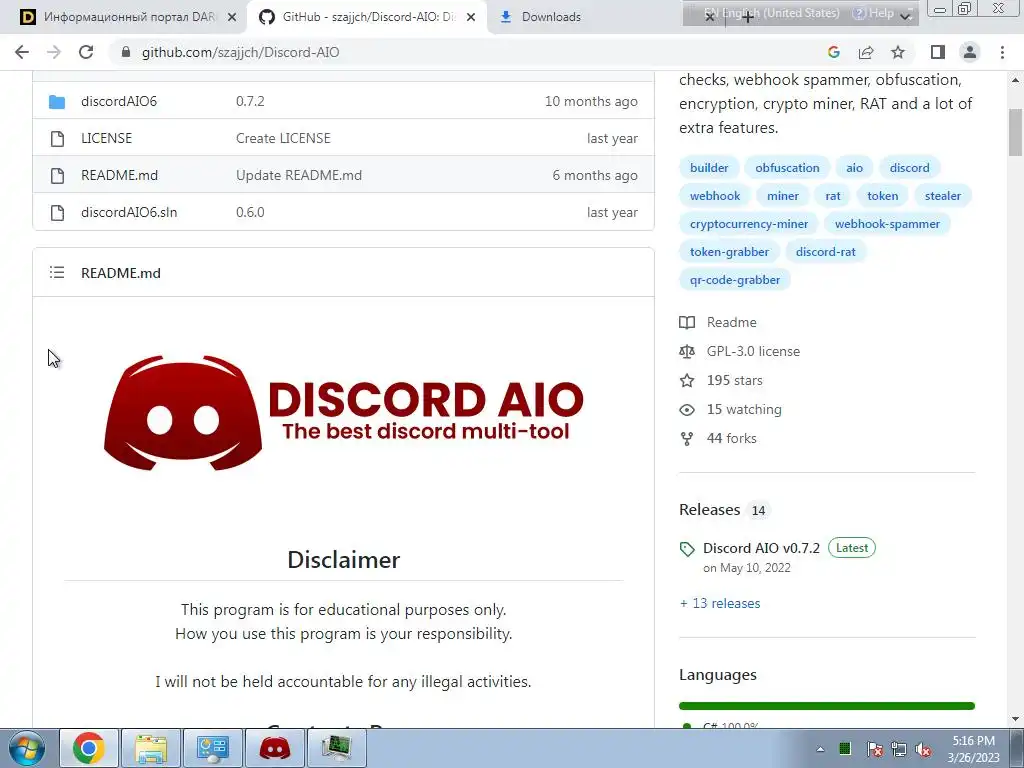The width and height of the screenshot is (1024, 768).
Task: Reload the GitHub page
Action: coord(86,52)
